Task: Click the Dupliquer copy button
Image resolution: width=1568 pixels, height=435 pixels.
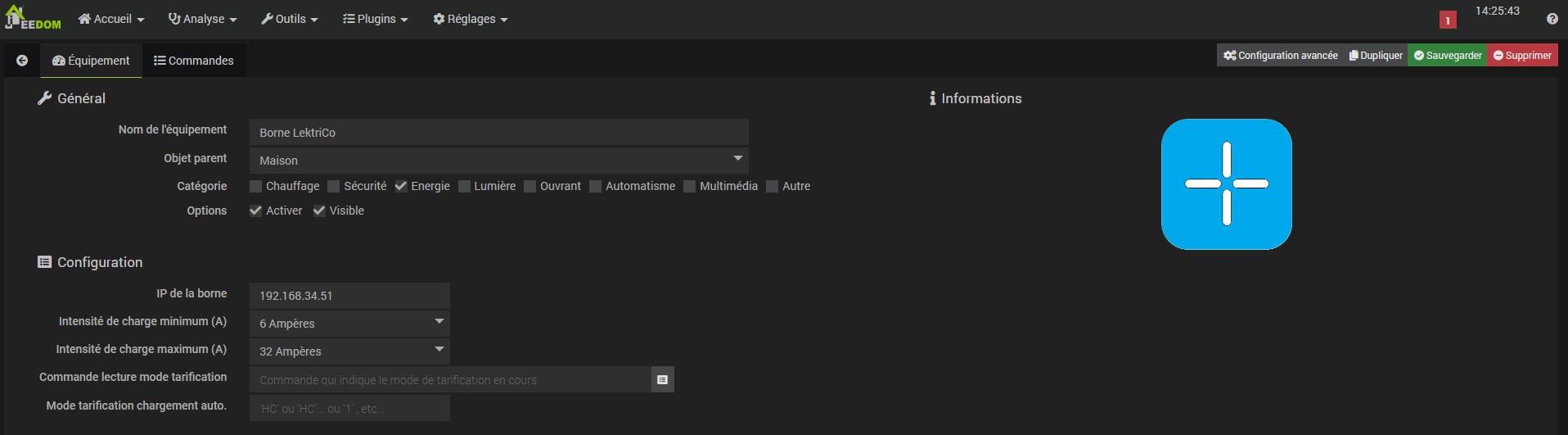Action: coord(1376,56)
